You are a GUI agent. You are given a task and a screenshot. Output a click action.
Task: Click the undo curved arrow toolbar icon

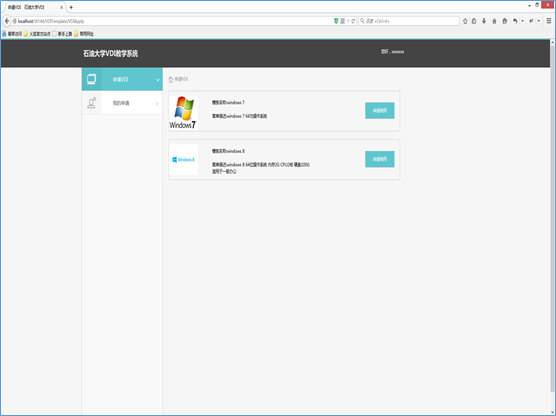coord(515,21)
